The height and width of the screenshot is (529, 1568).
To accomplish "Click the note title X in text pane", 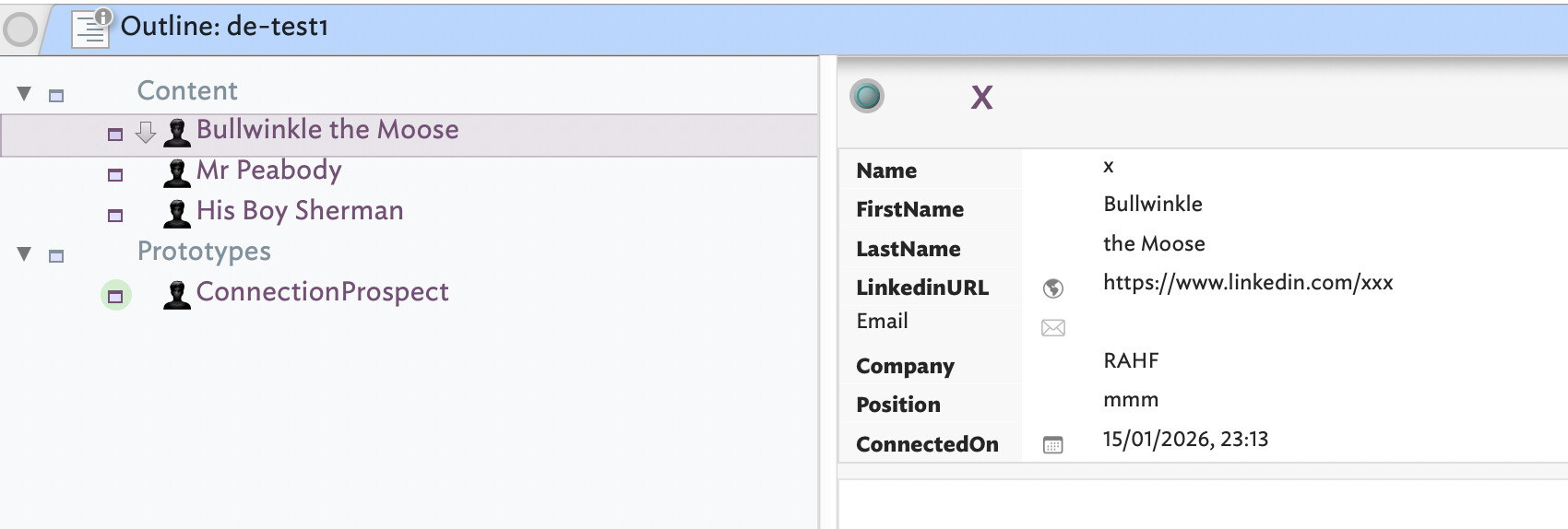I will 981,98.
